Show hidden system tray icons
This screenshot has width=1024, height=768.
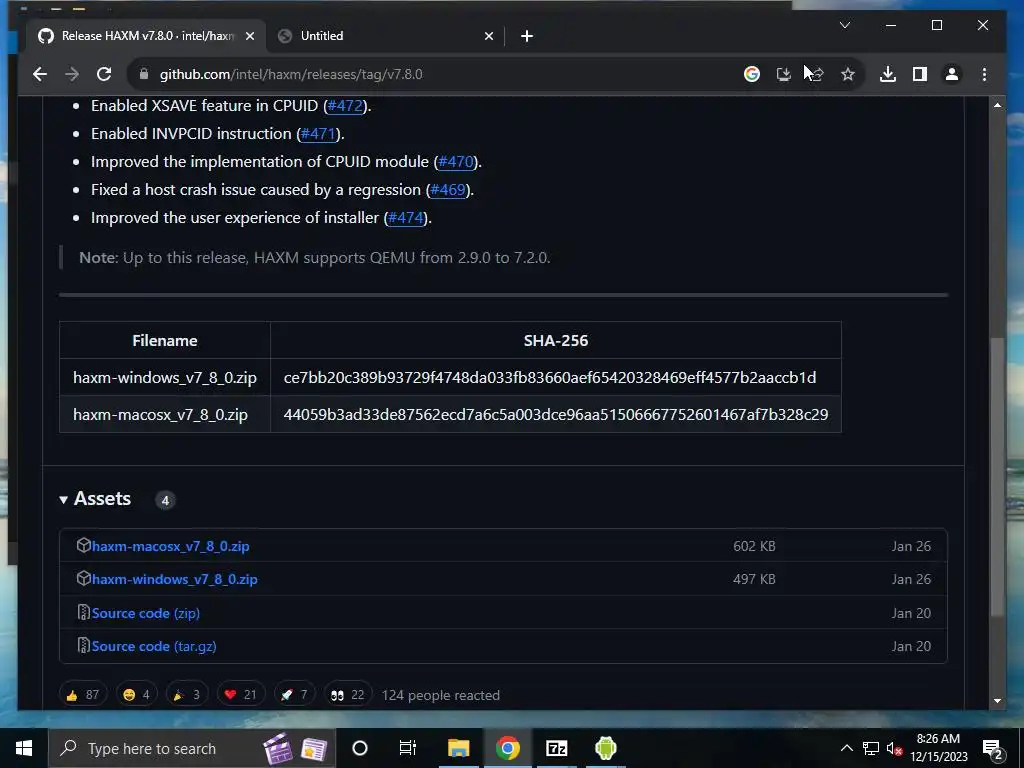coord(846,748)
